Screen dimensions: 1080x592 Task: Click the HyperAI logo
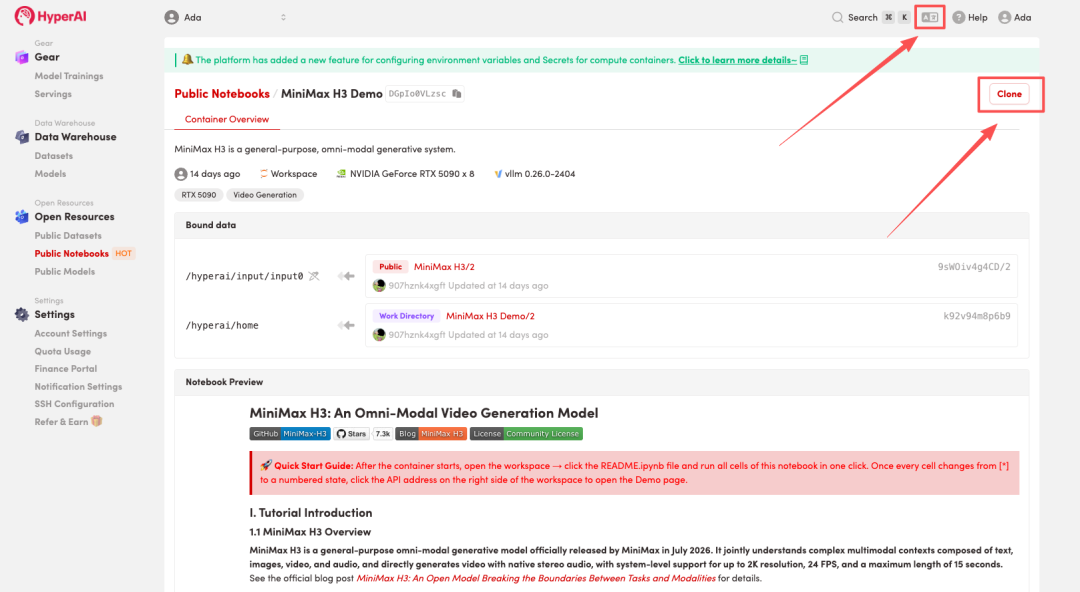tap(50, 16)
